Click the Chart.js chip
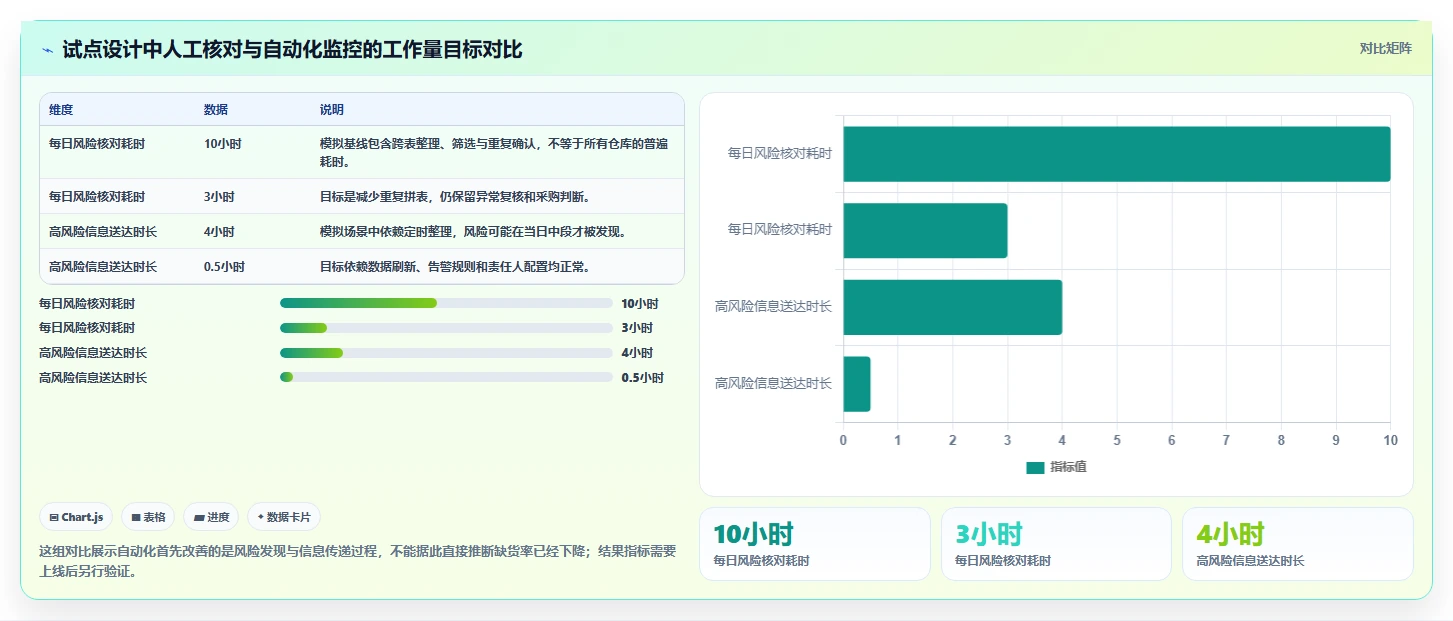 coord(76,517)
